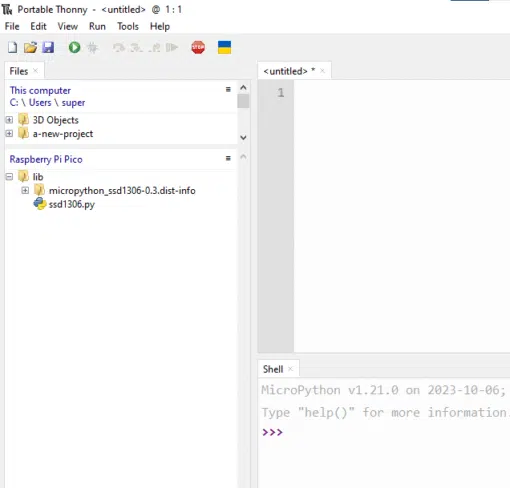
Task: Click the down arrow of the file list scrollbar
Action: click(x=243, y=137)
